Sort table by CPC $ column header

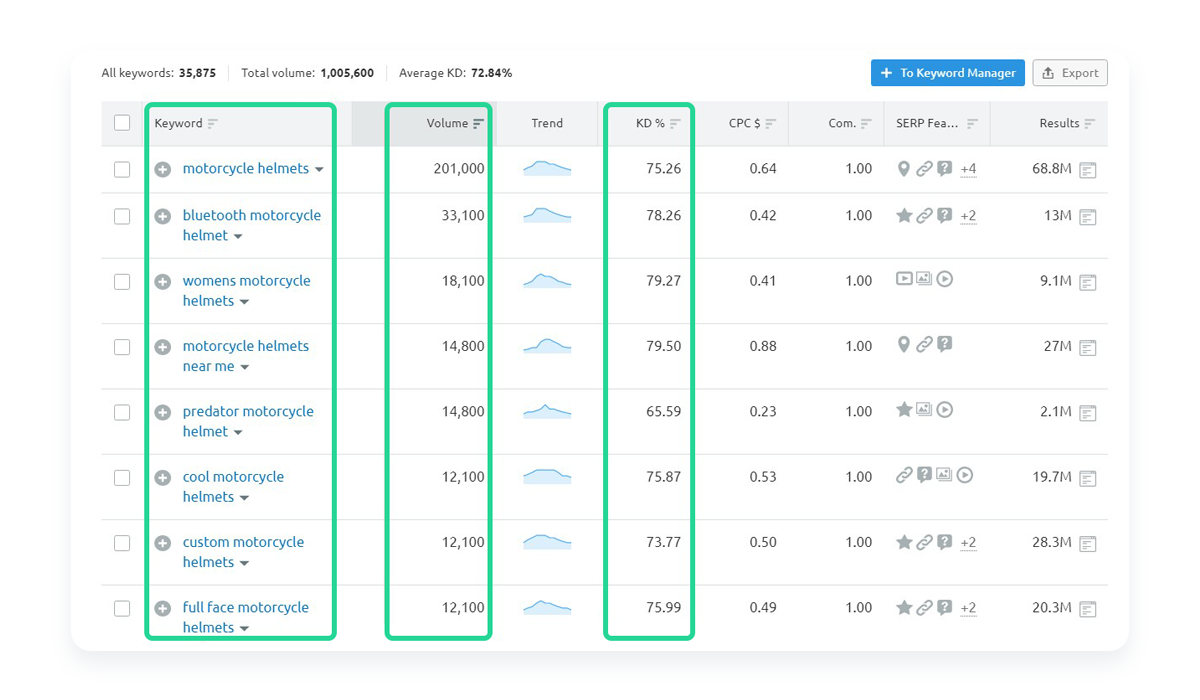(x=752, y=123)
